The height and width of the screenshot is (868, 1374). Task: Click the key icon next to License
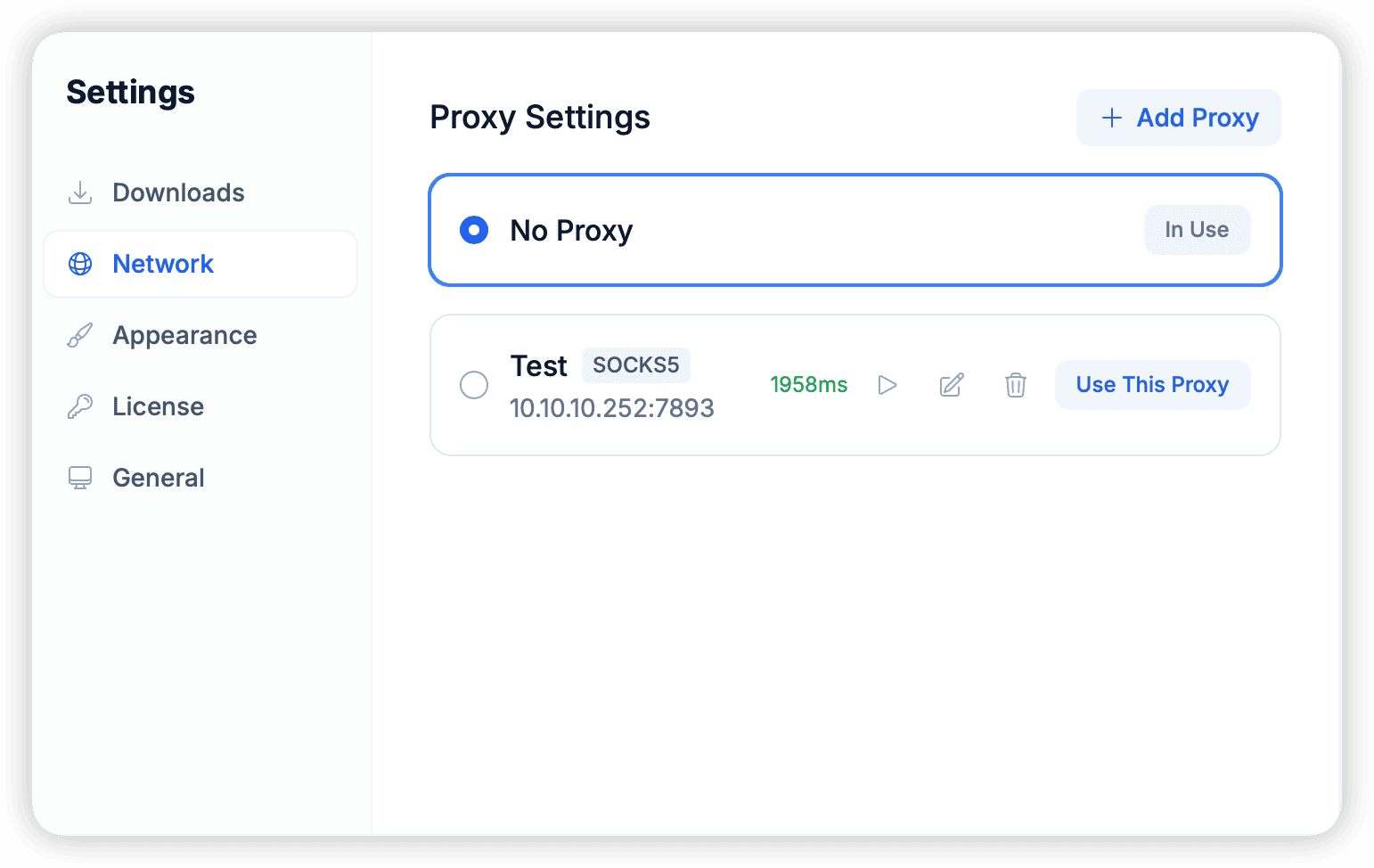click(80, 406)
